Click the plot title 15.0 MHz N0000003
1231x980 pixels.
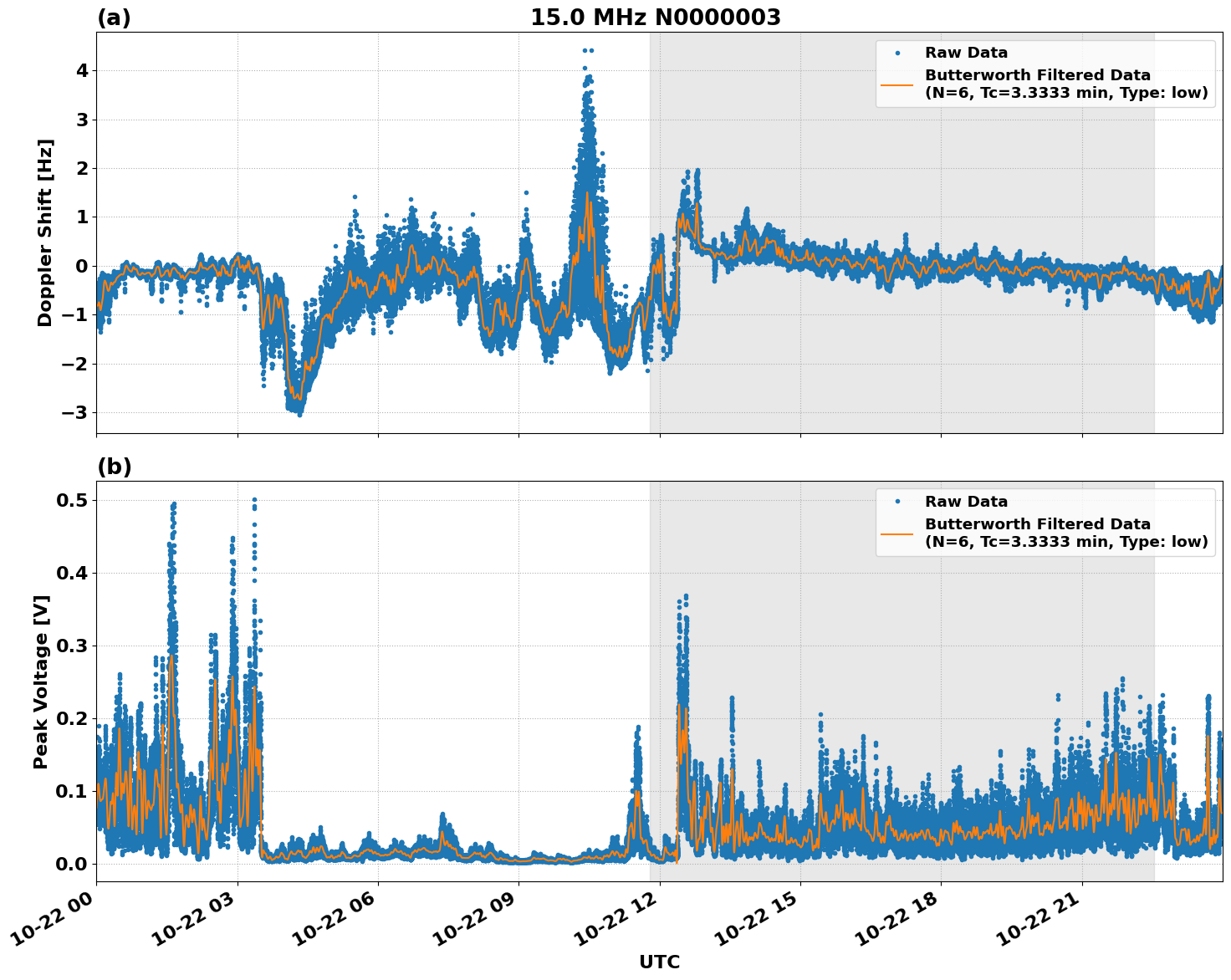coord(656,15)
